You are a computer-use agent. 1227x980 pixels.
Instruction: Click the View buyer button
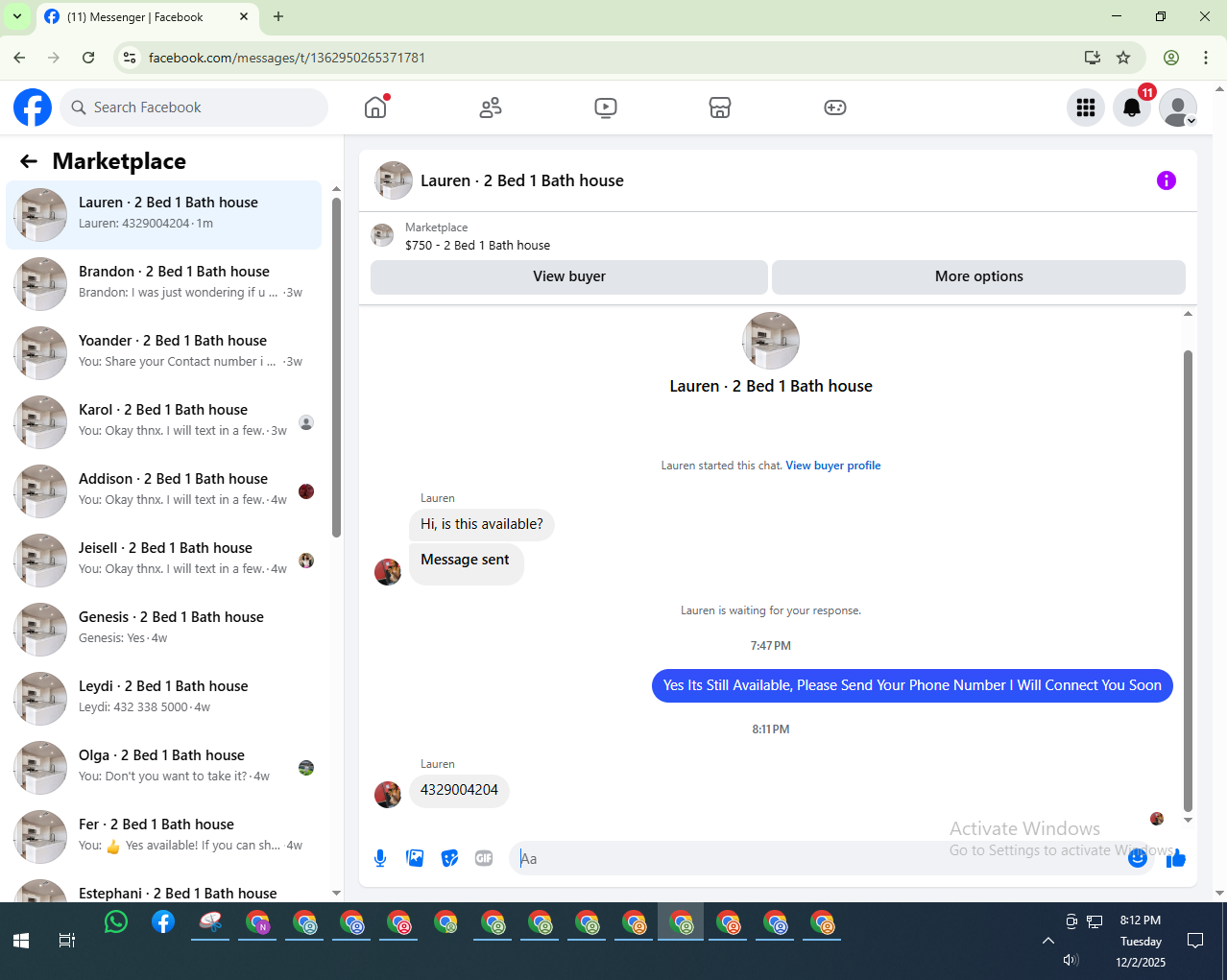pos(569,276)
